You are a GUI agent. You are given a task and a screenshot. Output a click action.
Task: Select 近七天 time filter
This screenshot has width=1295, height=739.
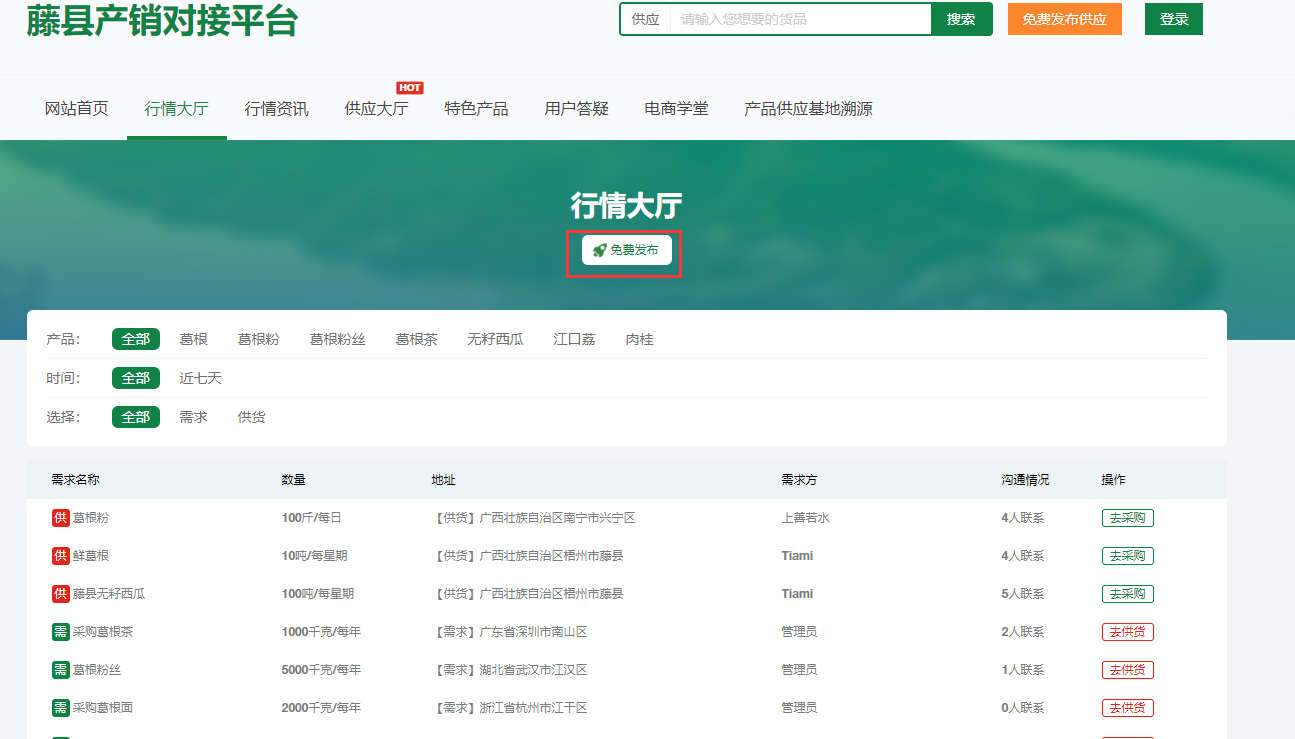[200, 378]
